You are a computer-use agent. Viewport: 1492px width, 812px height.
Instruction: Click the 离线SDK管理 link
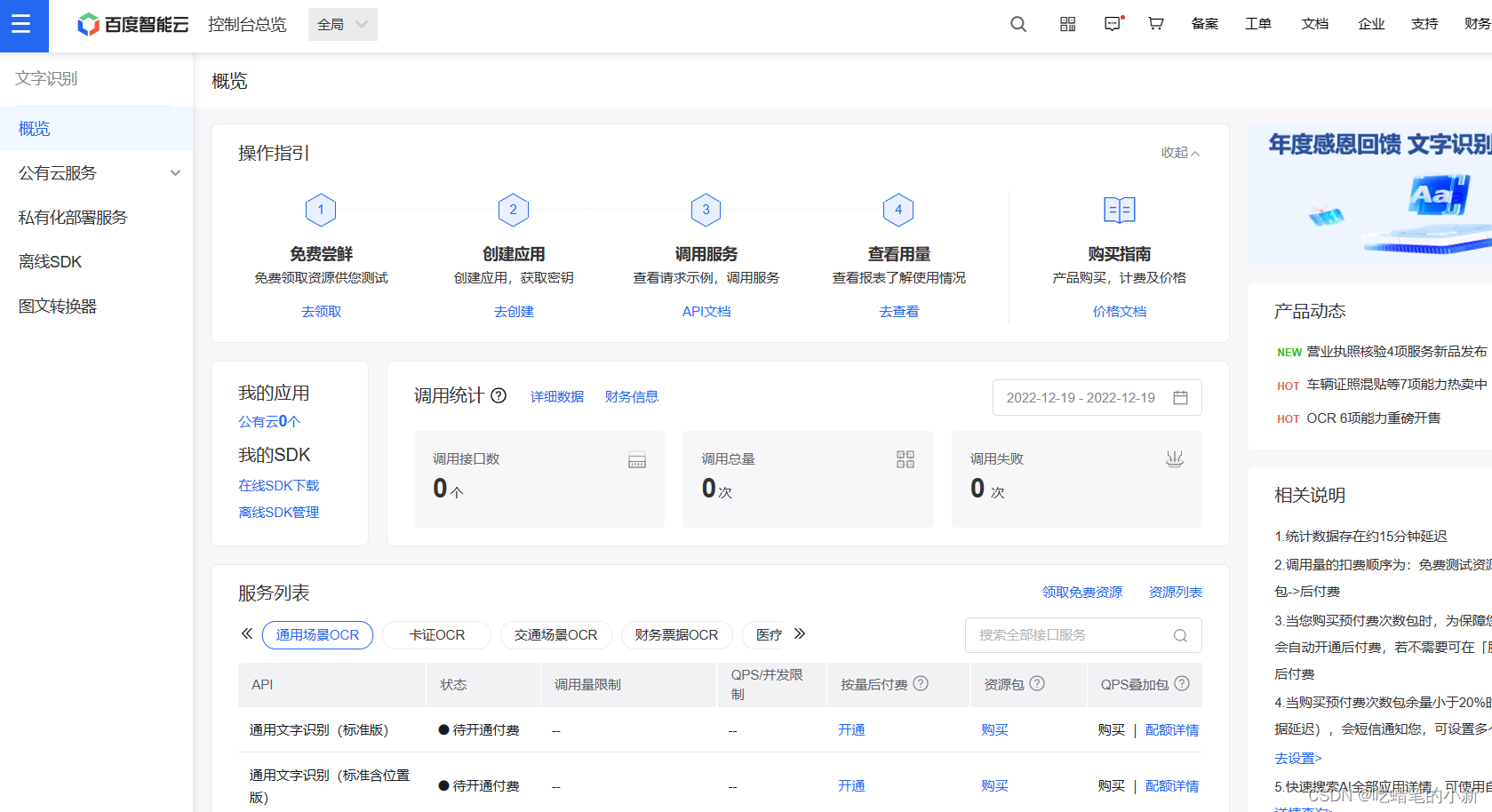pyautogui.click(x=279, y=513)
